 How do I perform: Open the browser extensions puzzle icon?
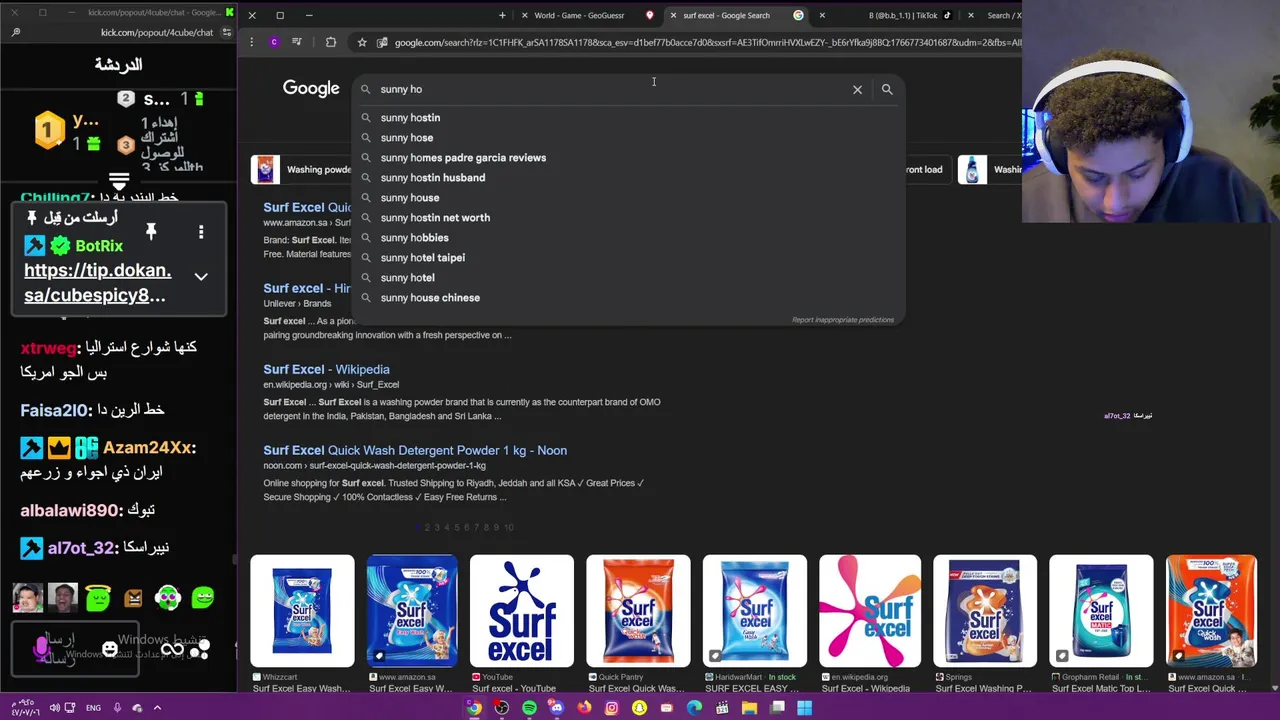331,42
